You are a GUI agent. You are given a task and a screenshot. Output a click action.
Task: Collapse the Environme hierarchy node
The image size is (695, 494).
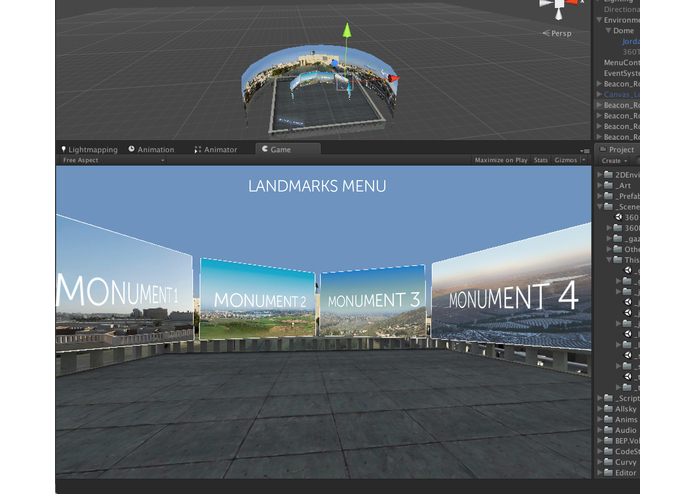[x=599, y=20]
